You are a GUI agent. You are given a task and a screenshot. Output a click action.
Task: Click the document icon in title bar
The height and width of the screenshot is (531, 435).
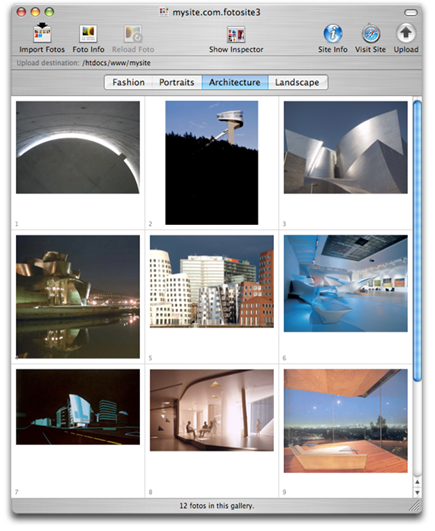tap(164, 12)
